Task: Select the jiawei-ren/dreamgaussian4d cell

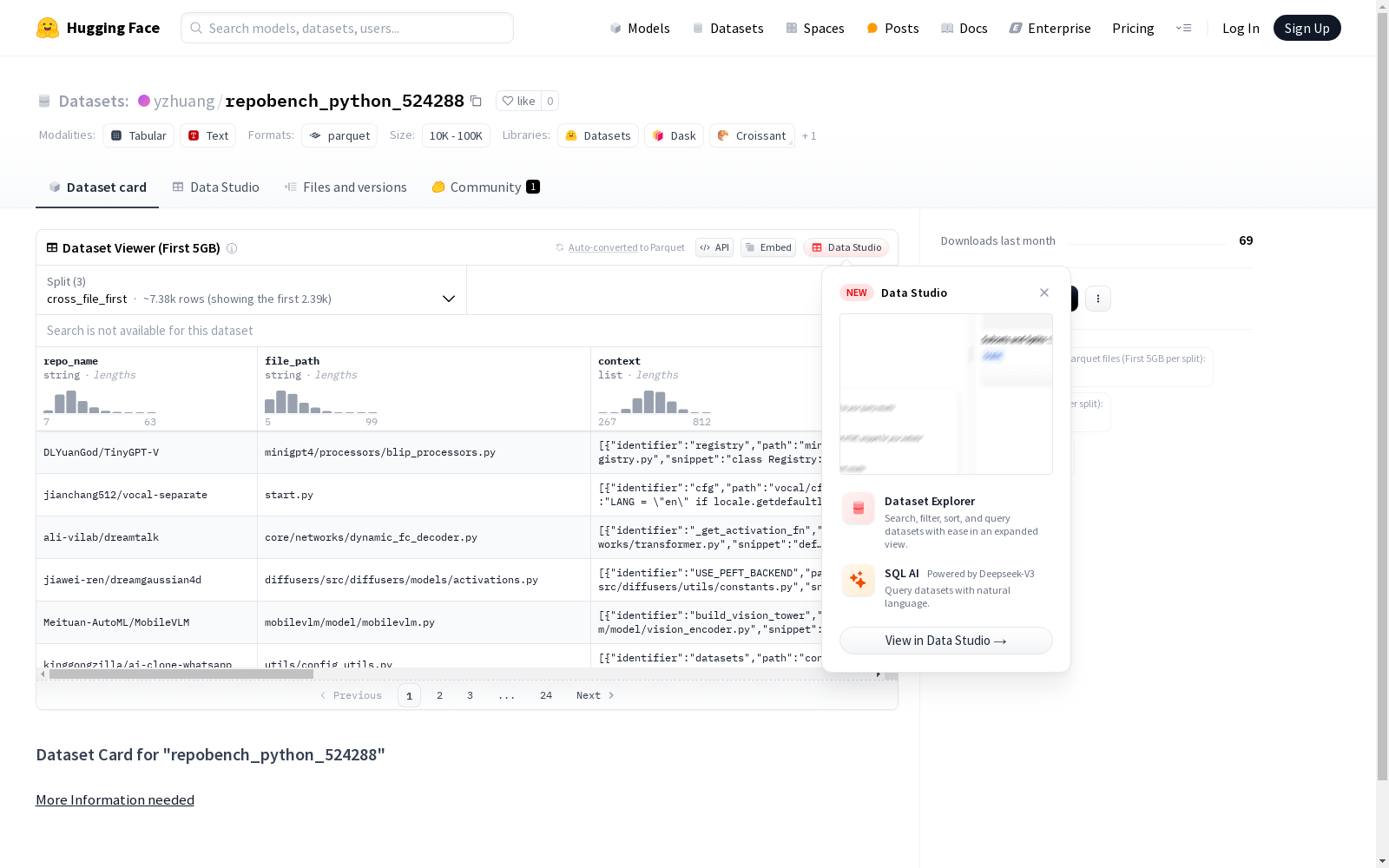Action: 147,580
